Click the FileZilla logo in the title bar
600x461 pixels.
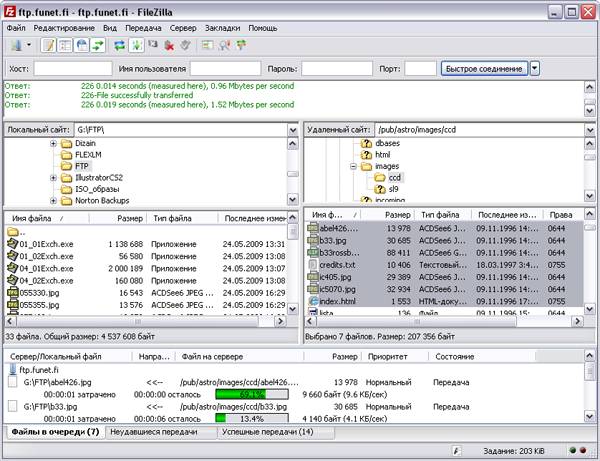[x=10, y=12]
